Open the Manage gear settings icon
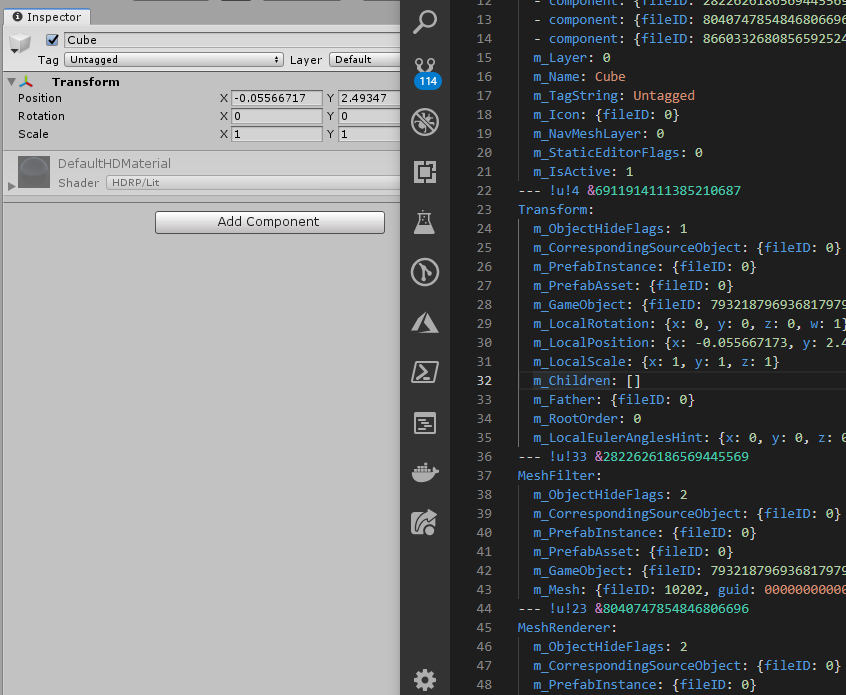Image resolution: width=846 pixels, height=695 pixels. pyautogui.click(x=425, y=680)
